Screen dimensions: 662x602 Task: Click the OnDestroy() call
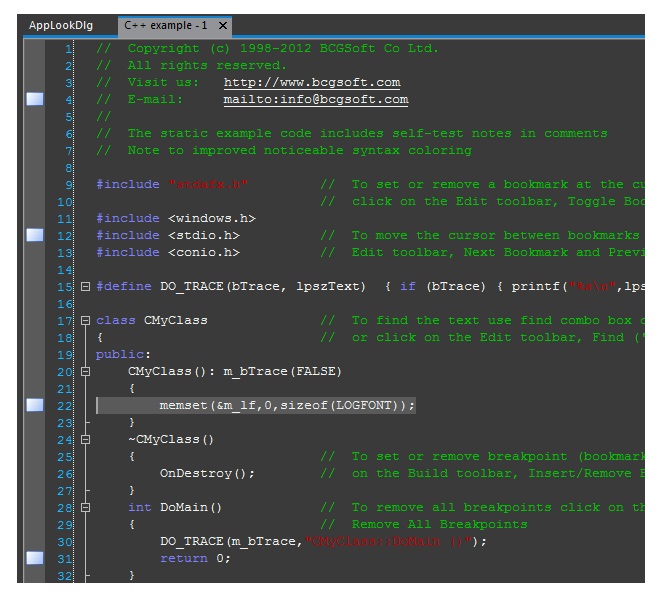(207, 473)
